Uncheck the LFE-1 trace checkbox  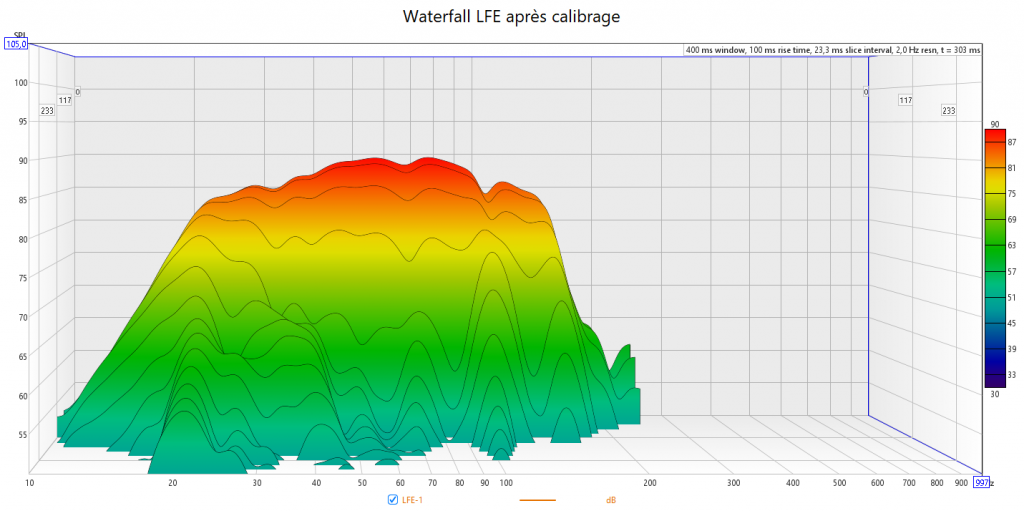pyautogui.click(x=392, y=500)
